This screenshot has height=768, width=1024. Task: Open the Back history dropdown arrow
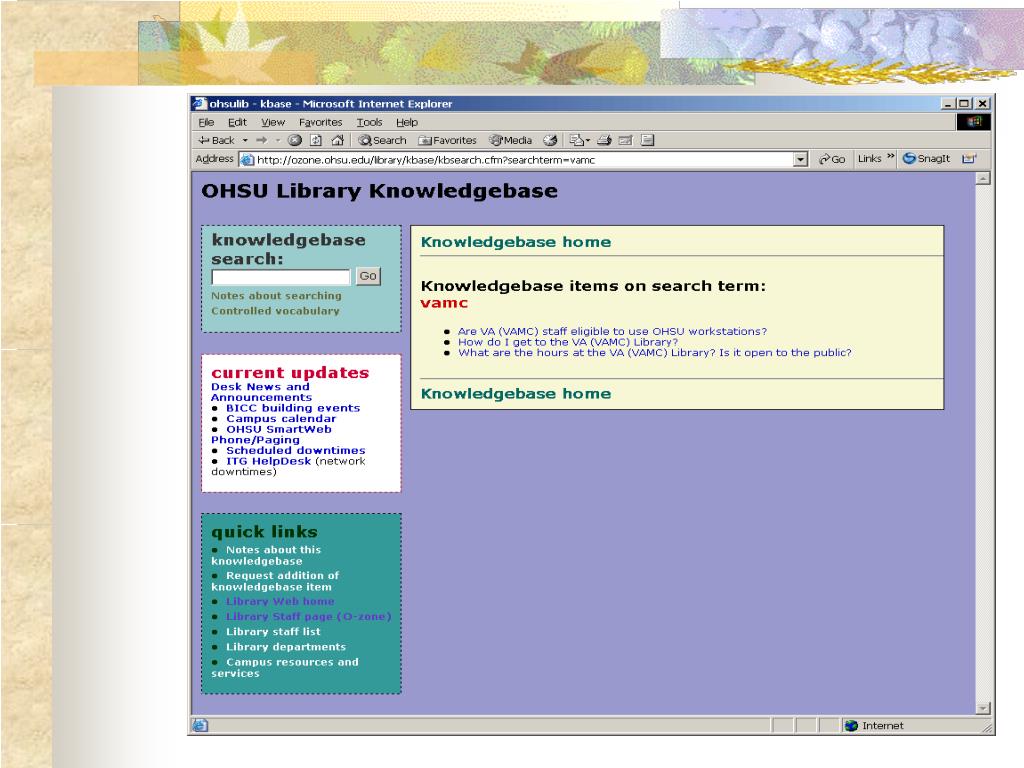click(245, 140)
